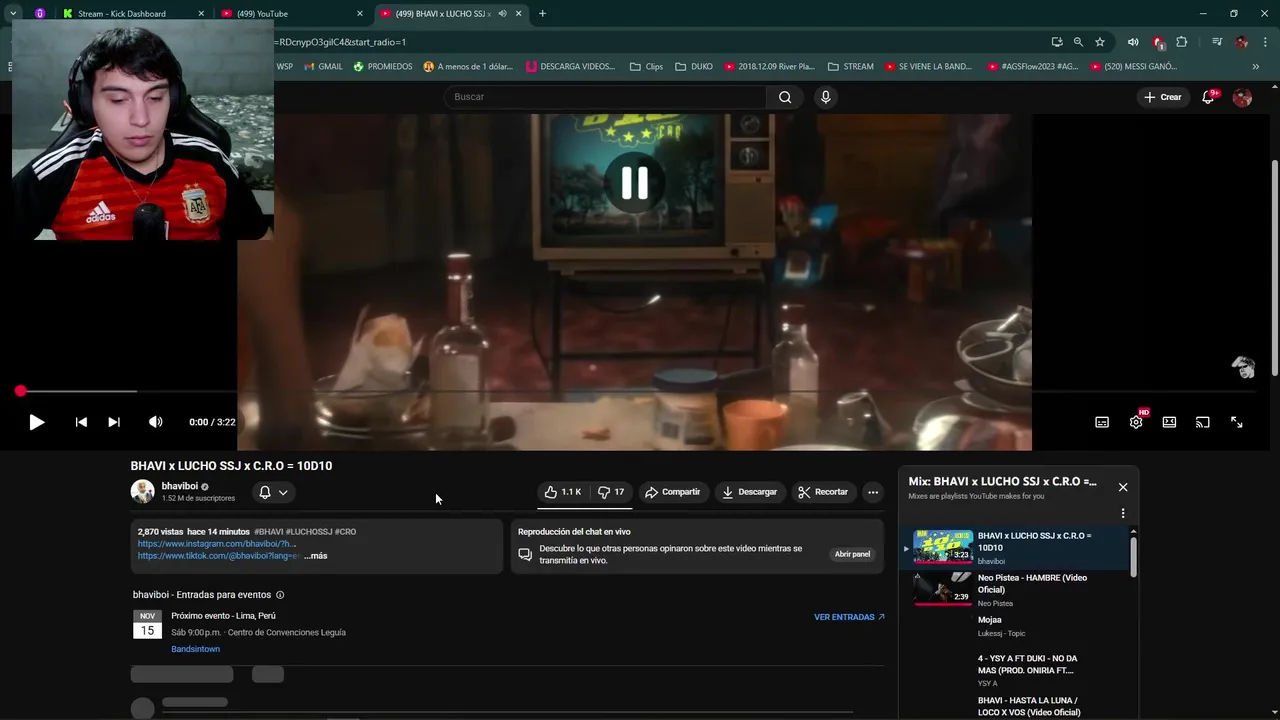This screenshot has height=720, width=1280.
Task: Click the large pause overlay on the video
Action: (634, 183)
